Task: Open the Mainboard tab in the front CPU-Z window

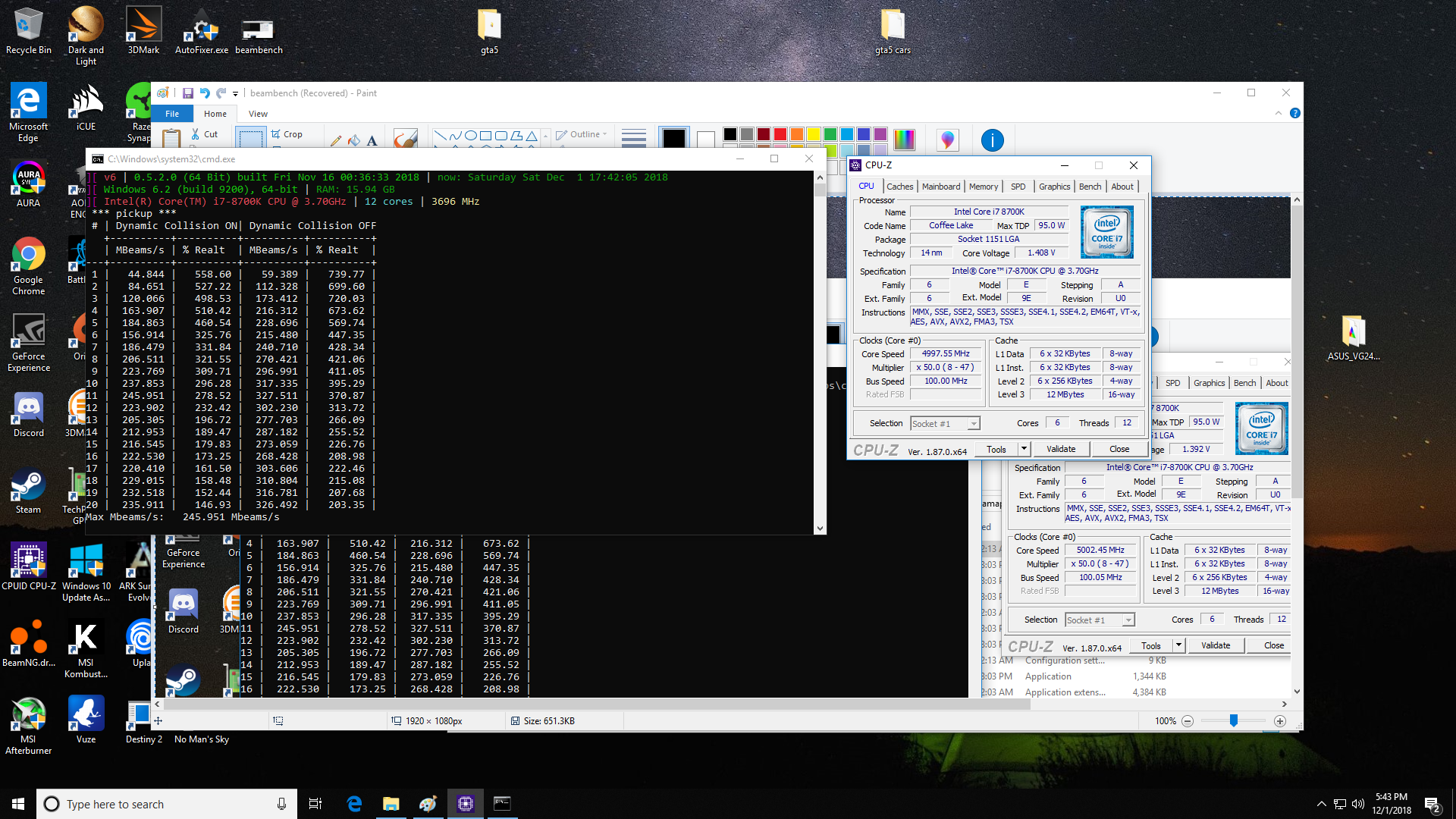Action: pos(941,187)
